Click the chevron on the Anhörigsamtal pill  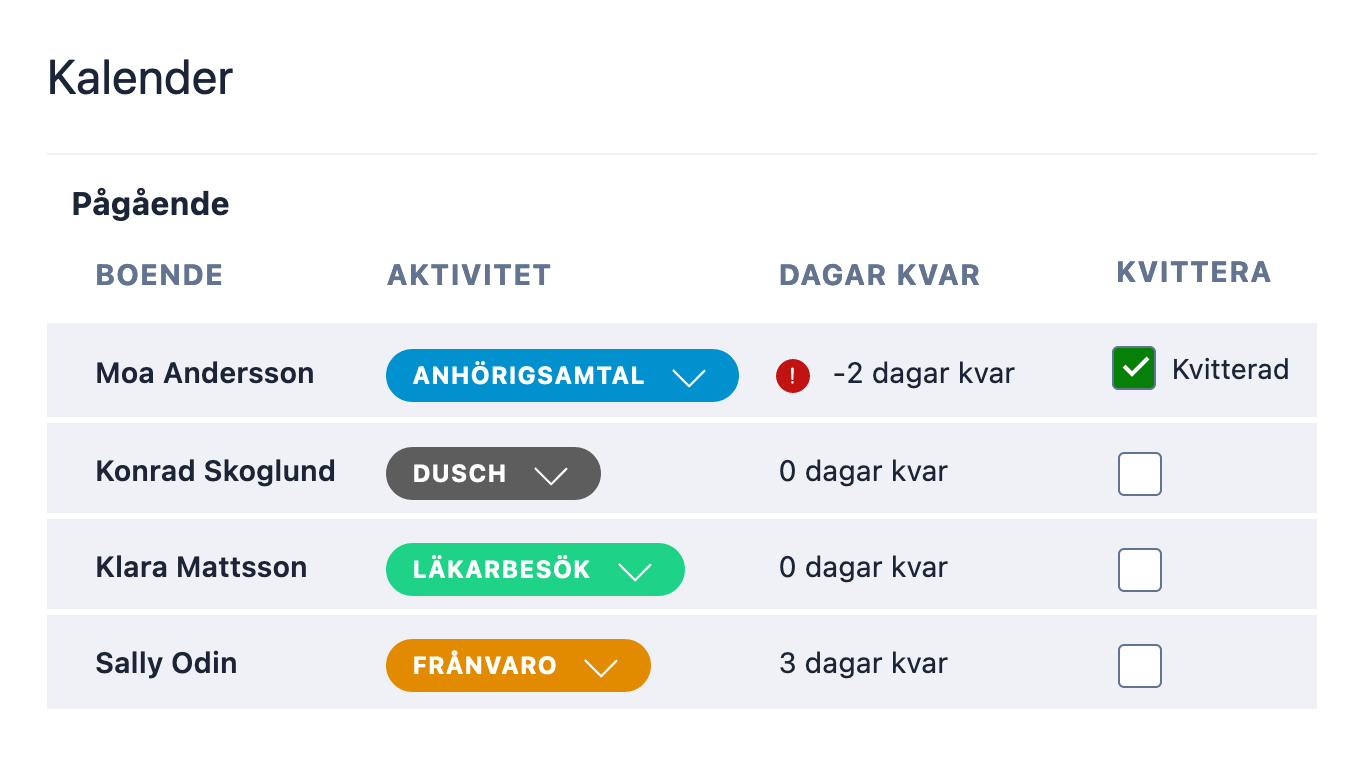coord(689,377)
